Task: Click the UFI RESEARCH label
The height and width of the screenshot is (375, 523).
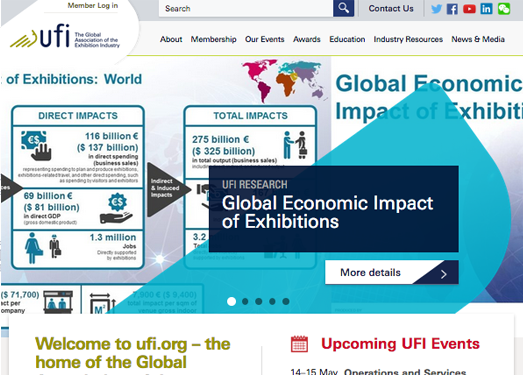Action: click(x=254, y=184)
